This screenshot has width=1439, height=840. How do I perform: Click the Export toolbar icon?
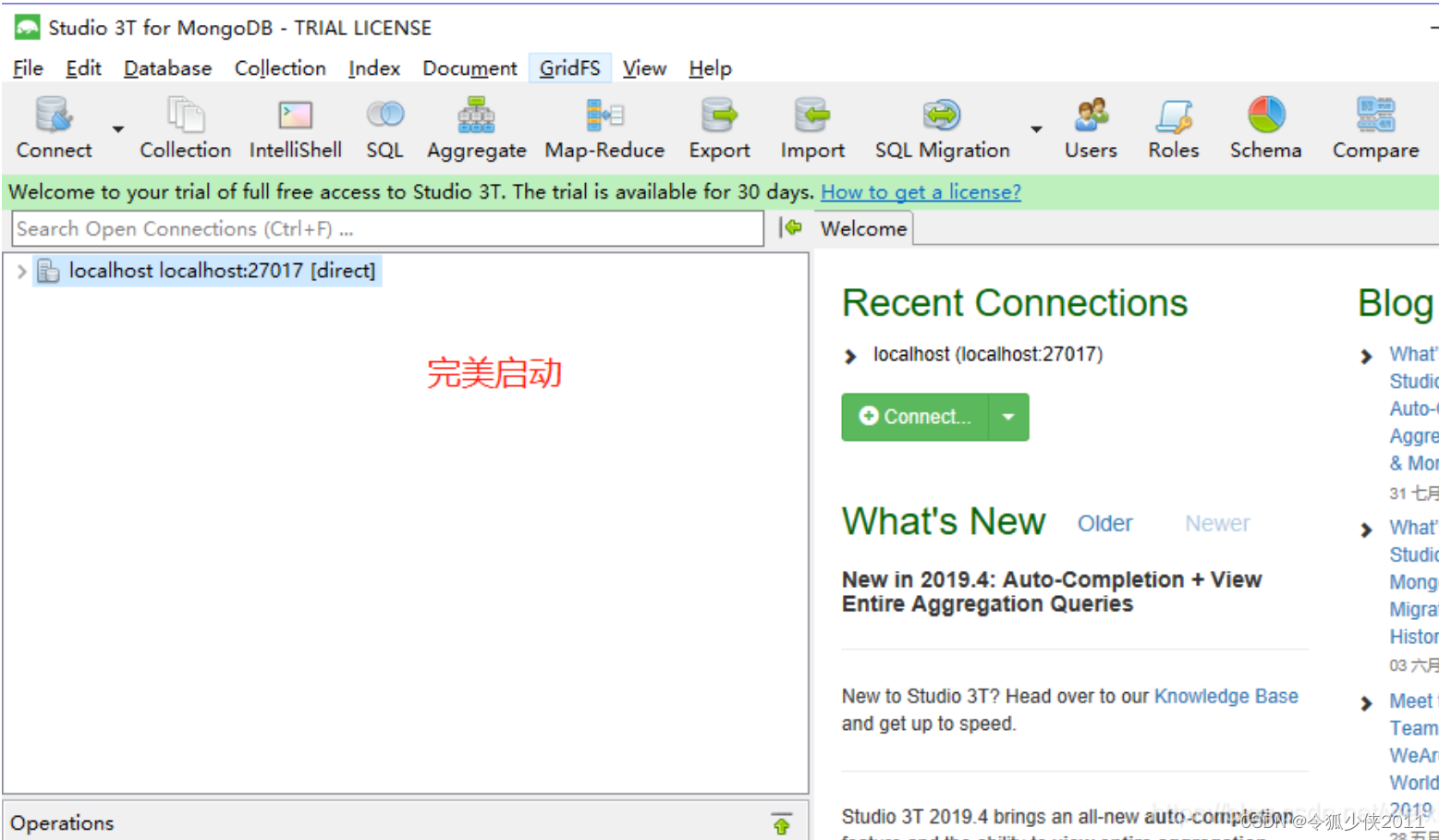[x=719, y=116]
